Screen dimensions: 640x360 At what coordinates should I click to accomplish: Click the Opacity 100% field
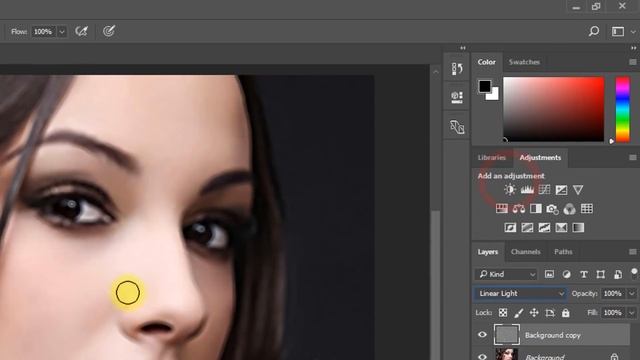[614, 293]
